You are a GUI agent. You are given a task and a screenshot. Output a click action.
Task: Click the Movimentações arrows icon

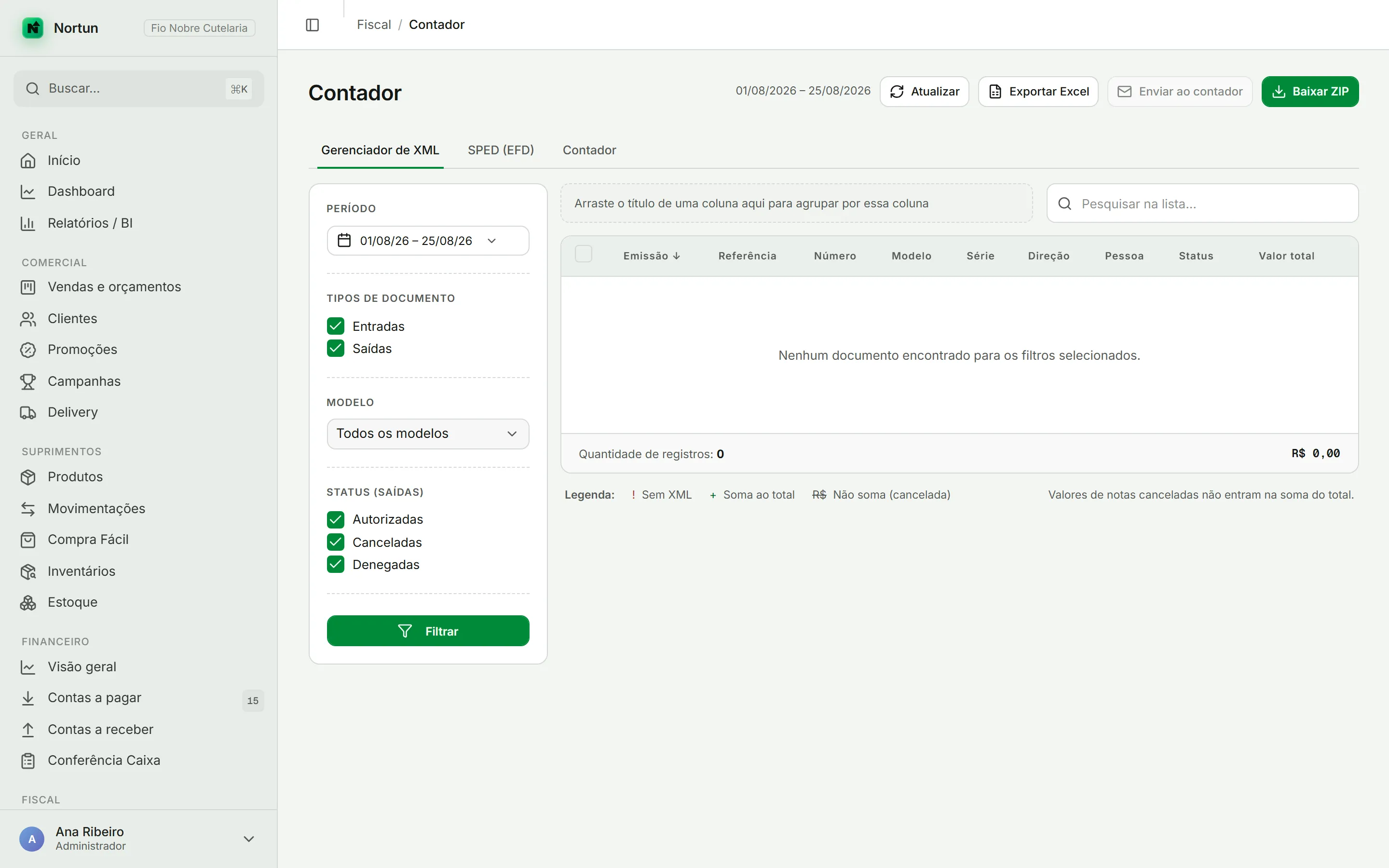pos(28,509)
